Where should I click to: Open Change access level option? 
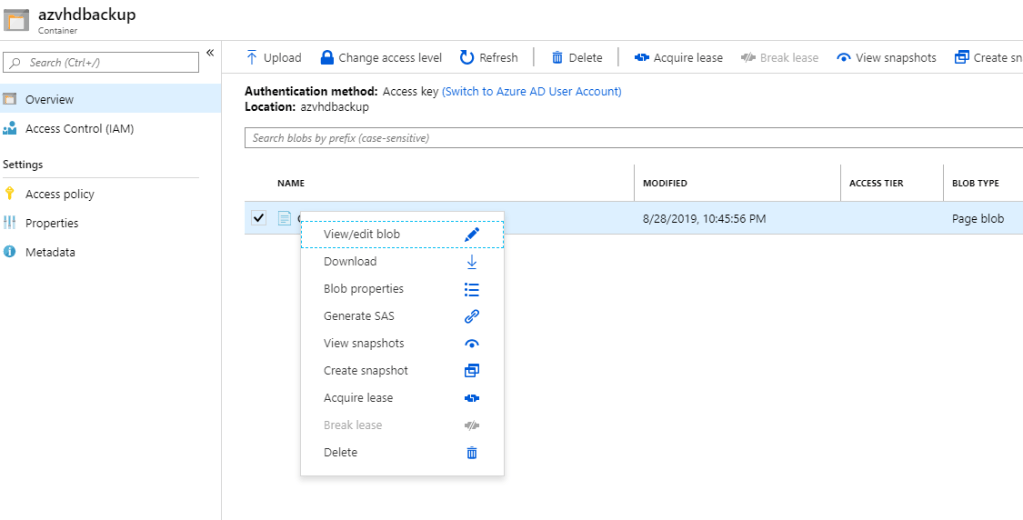(x=380, y=58)
